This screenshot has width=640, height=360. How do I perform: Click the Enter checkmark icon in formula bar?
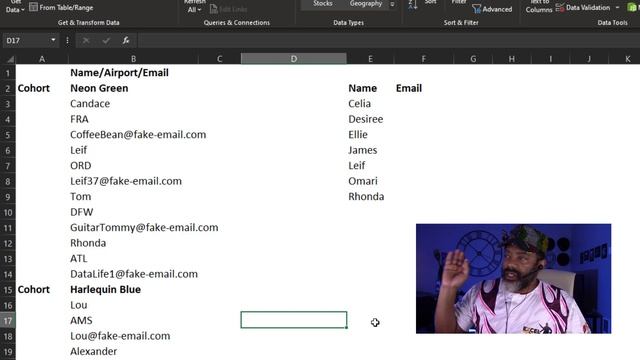tap(106, 40)
